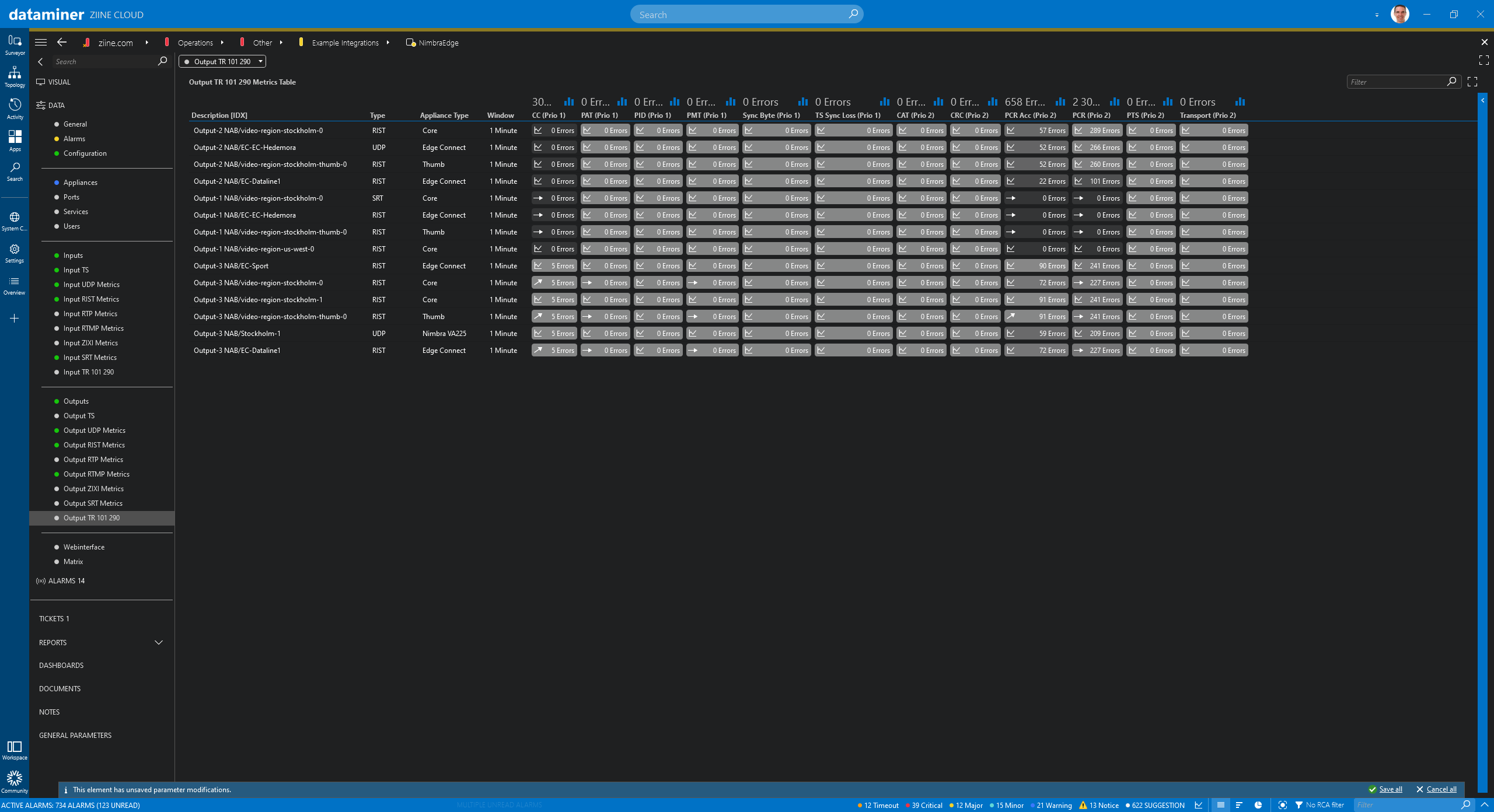
Task: Expand the Example Integrations breadcrumb arrow
Action: click(388, 43)
